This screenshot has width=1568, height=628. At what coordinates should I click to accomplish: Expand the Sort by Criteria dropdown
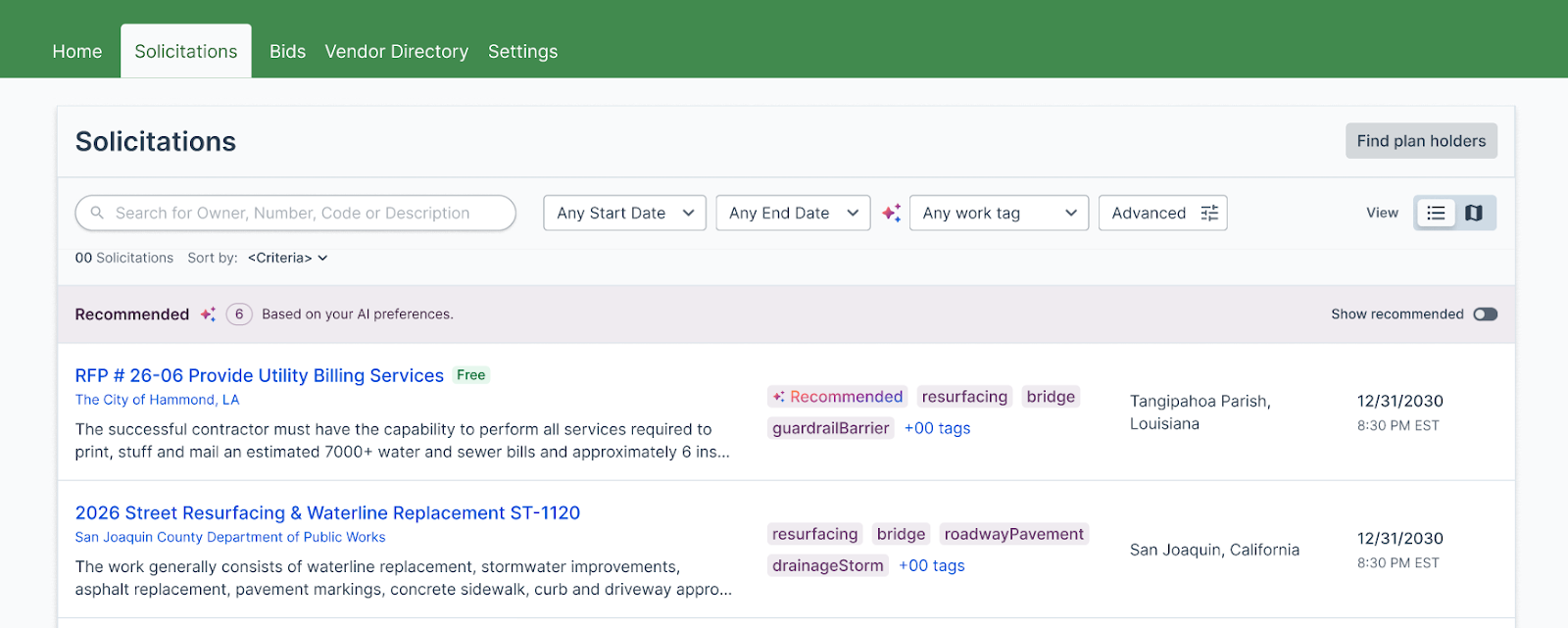pos(287,258)
